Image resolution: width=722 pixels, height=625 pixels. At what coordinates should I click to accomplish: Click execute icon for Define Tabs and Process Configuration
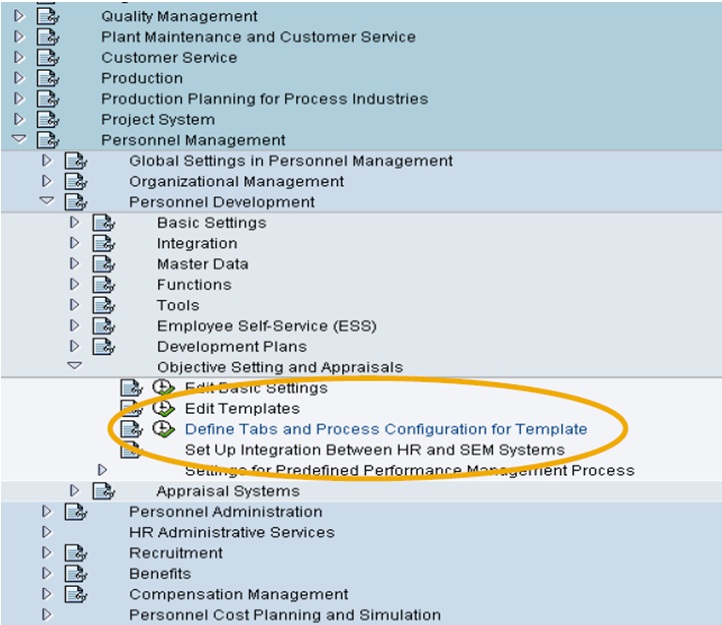coord(163,429)
